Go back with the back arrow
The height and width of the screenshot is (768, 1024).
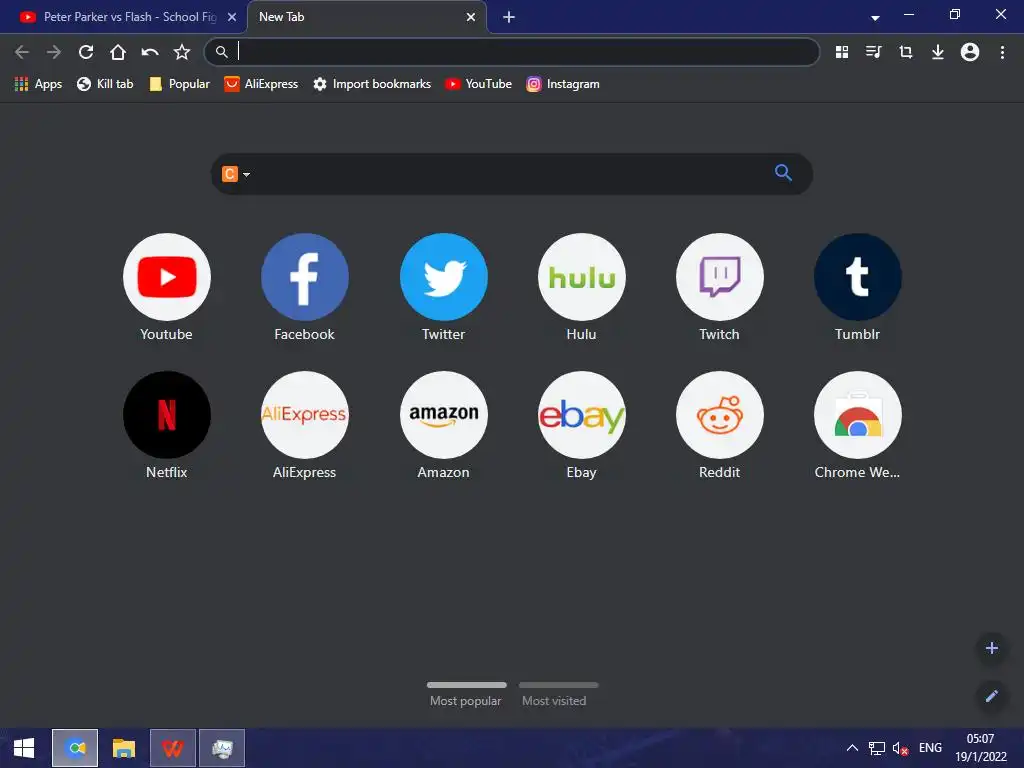point(22,52)
